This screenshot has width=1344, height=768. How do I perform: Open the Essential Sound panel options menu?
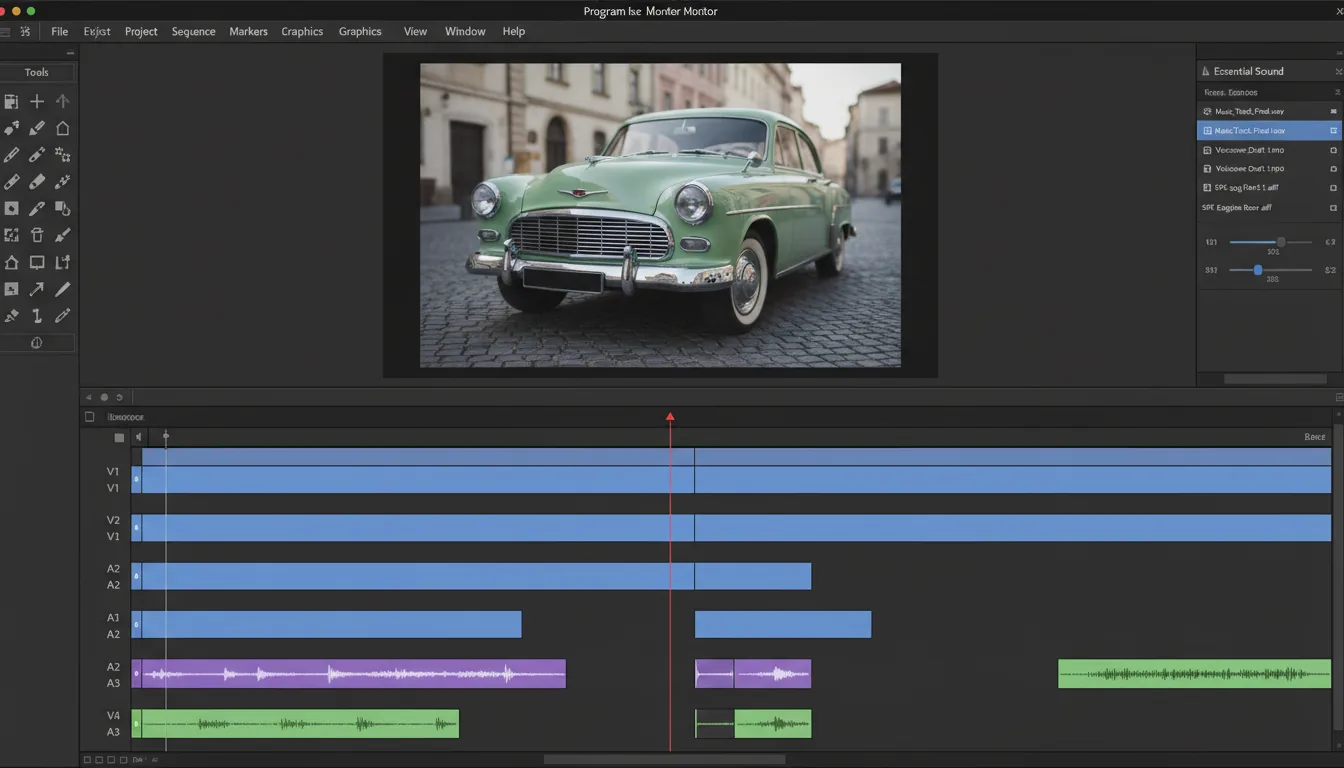click(x=1338, y=71)
